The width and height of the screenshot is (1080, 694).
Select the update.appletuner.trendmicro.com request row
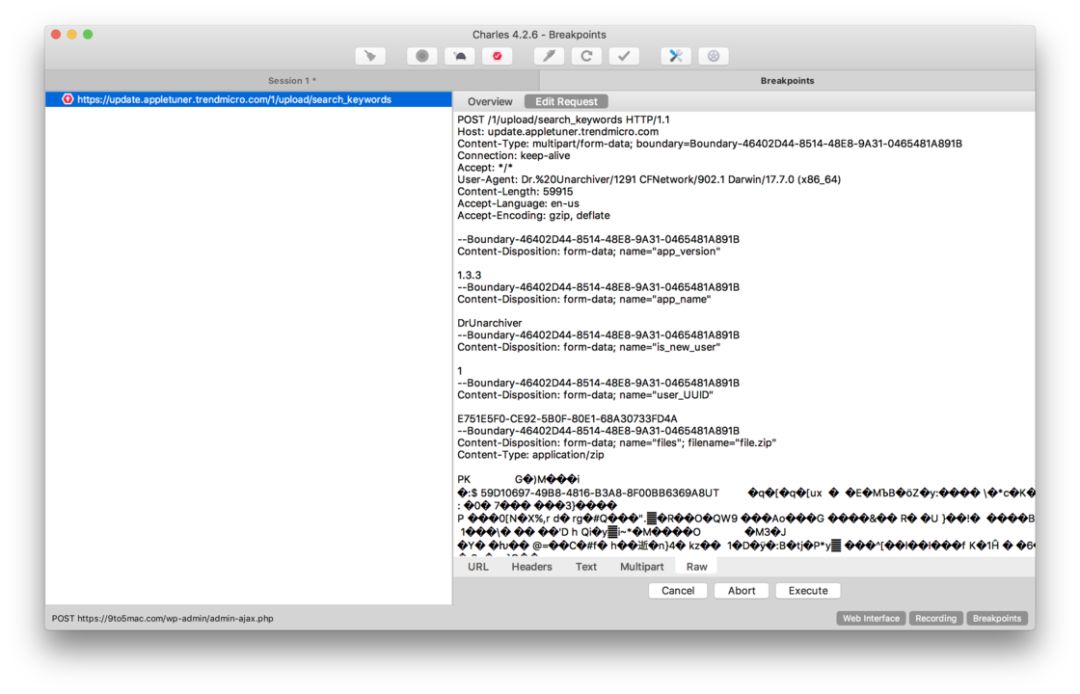pyautogui.click(x=249, y=99)
